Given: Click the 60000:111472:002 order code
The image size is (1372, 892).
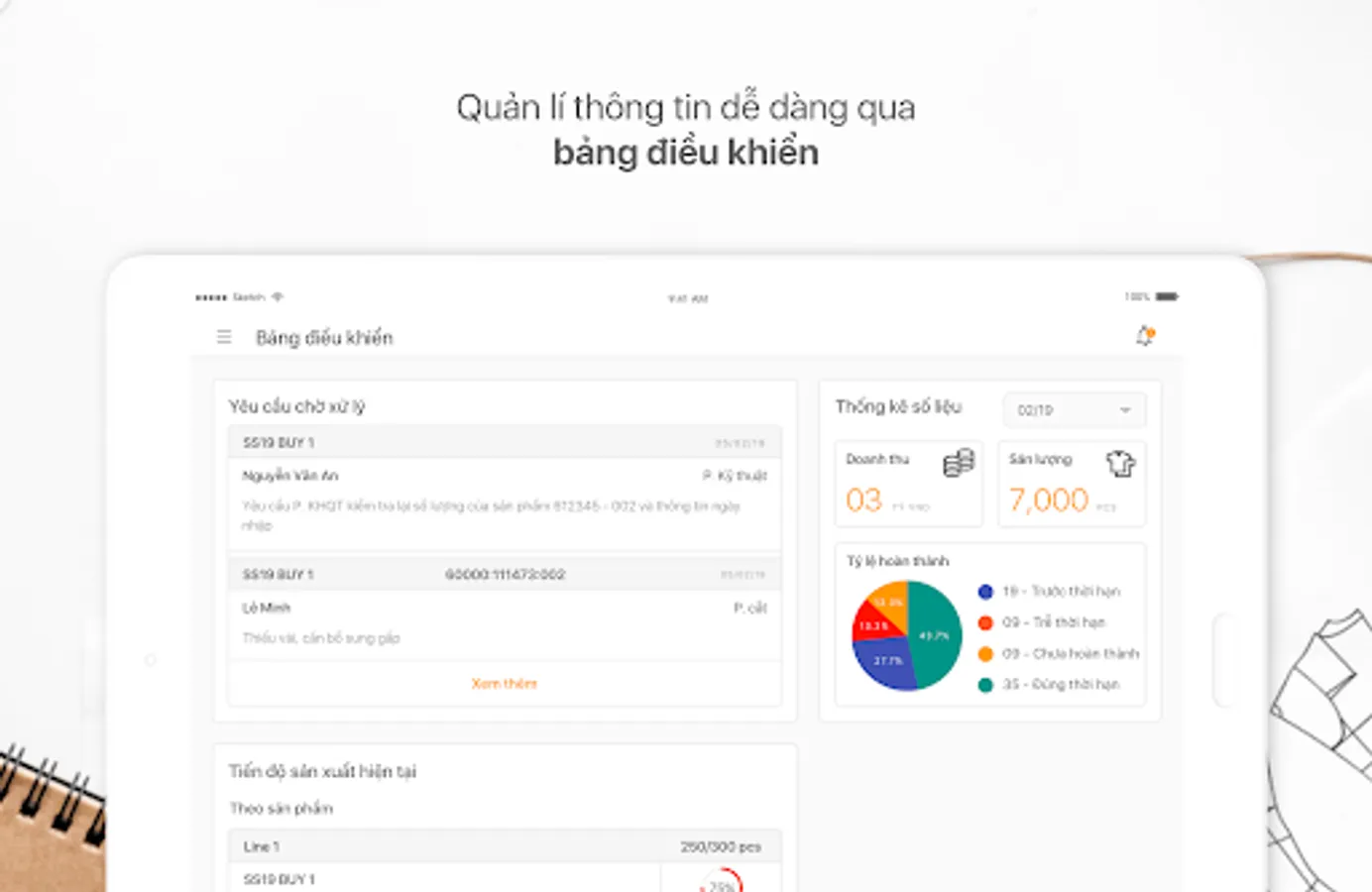Looking at the screenshot, I should coord(505,574).
